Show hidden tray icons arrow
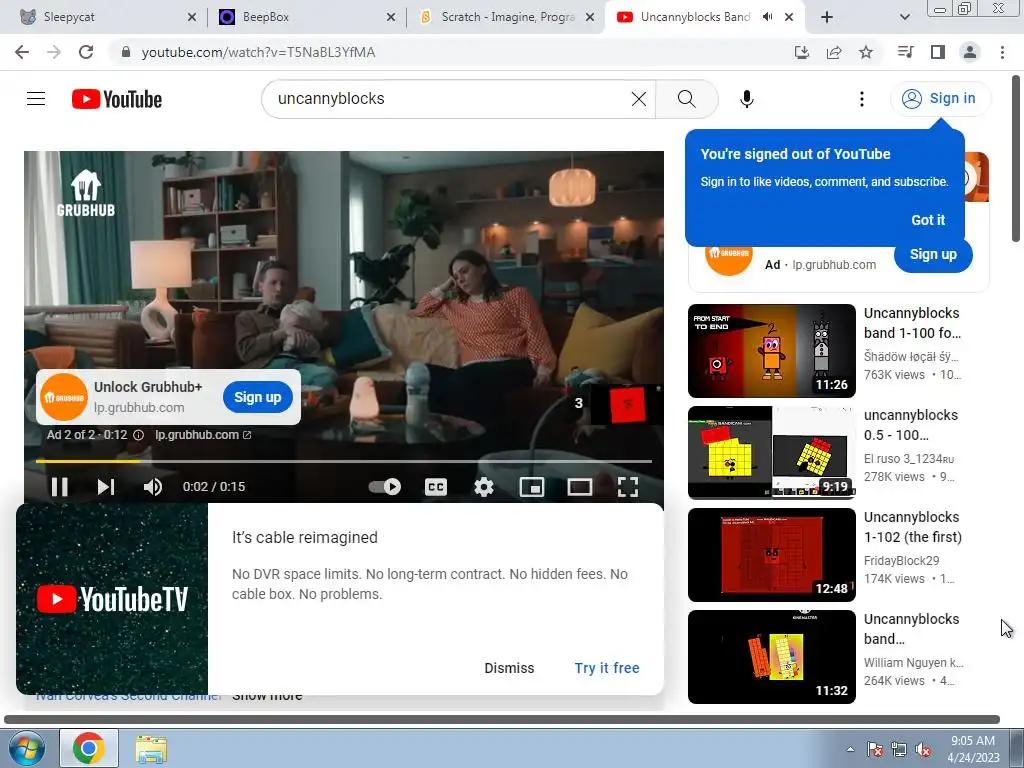 [x=850, y=749]
